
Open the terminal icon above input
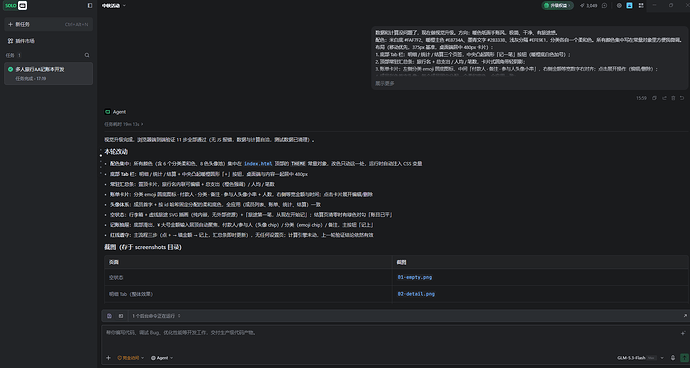click(121, 316)
